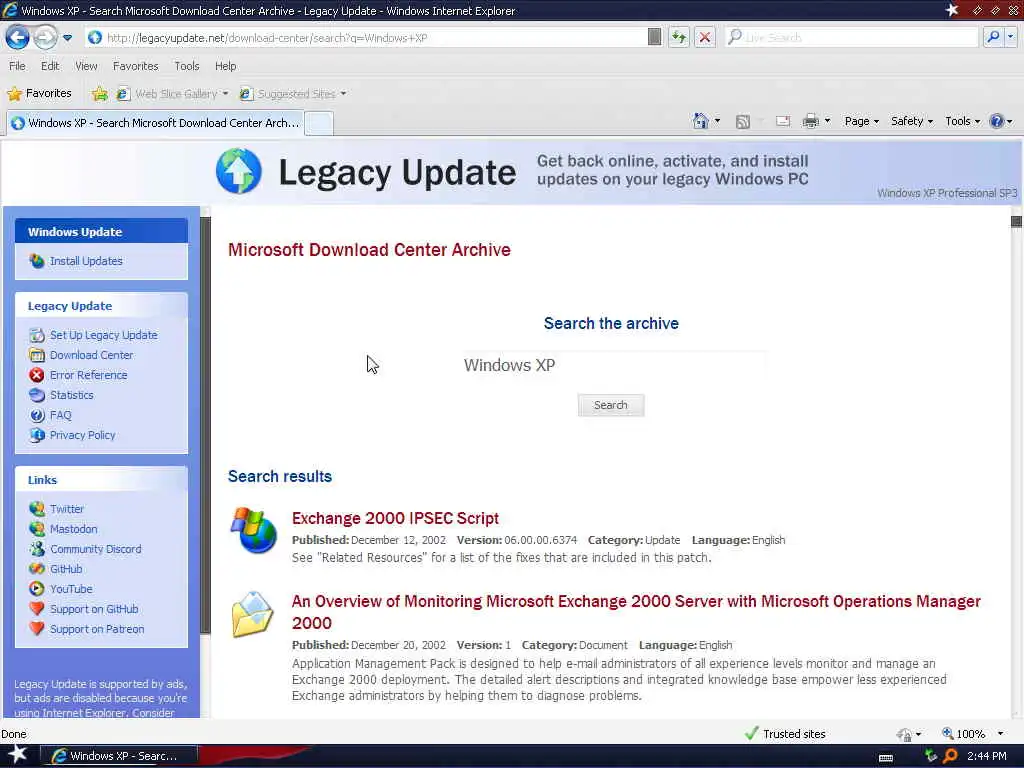Click the sidebar vertical scrollbar
1024x768 pixels.
click(x=206, y=424)
